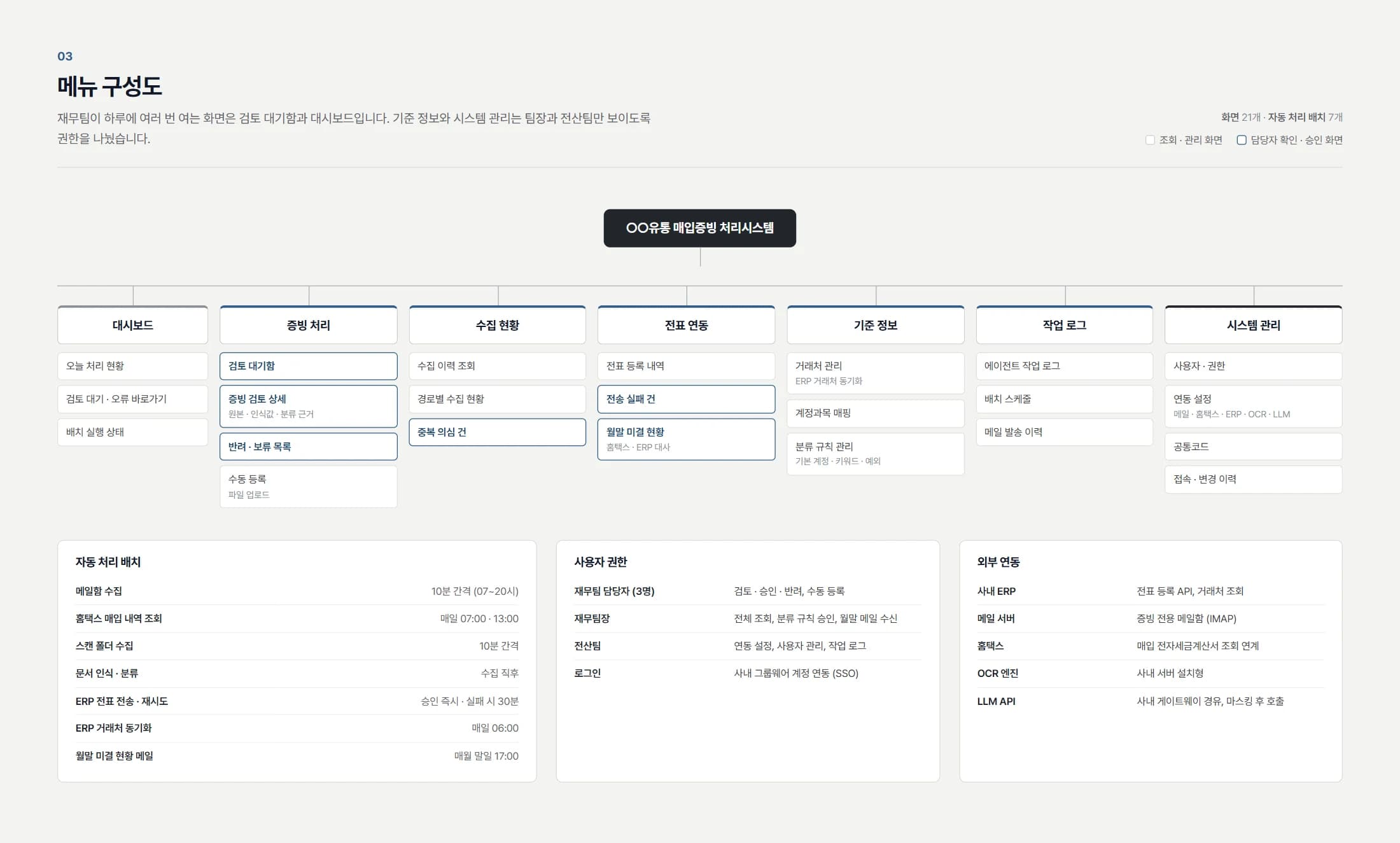Select 전표 등록 내역 item
1400x843 pixels.
[x=686, y=366]
